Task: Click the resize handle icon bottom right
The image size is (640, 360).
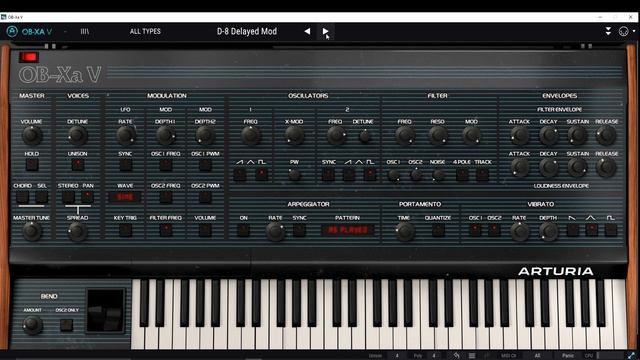Action: pos(632,356)
